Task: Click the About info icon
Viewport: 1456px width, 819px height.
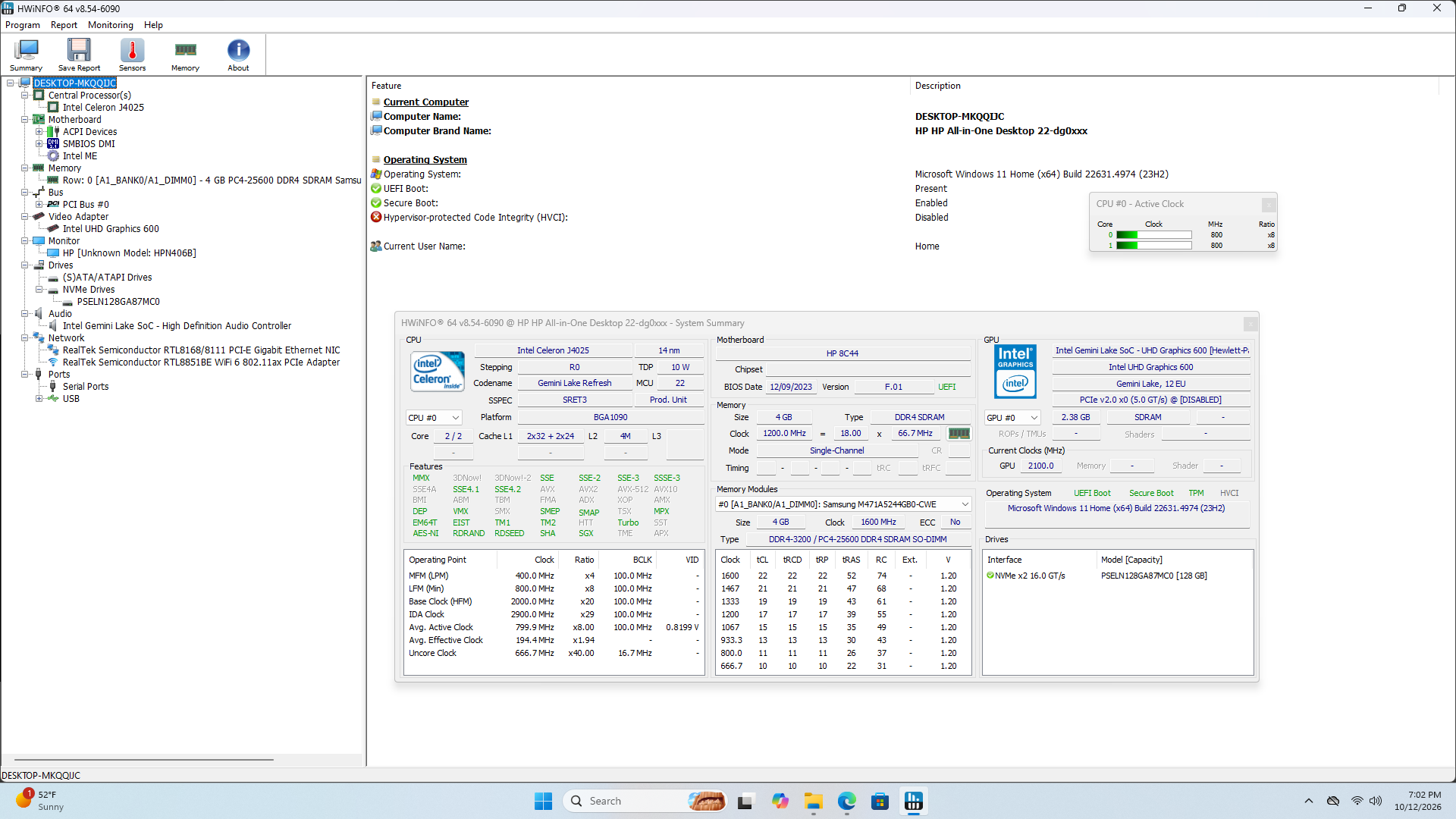Action: (x=238, y=55)
